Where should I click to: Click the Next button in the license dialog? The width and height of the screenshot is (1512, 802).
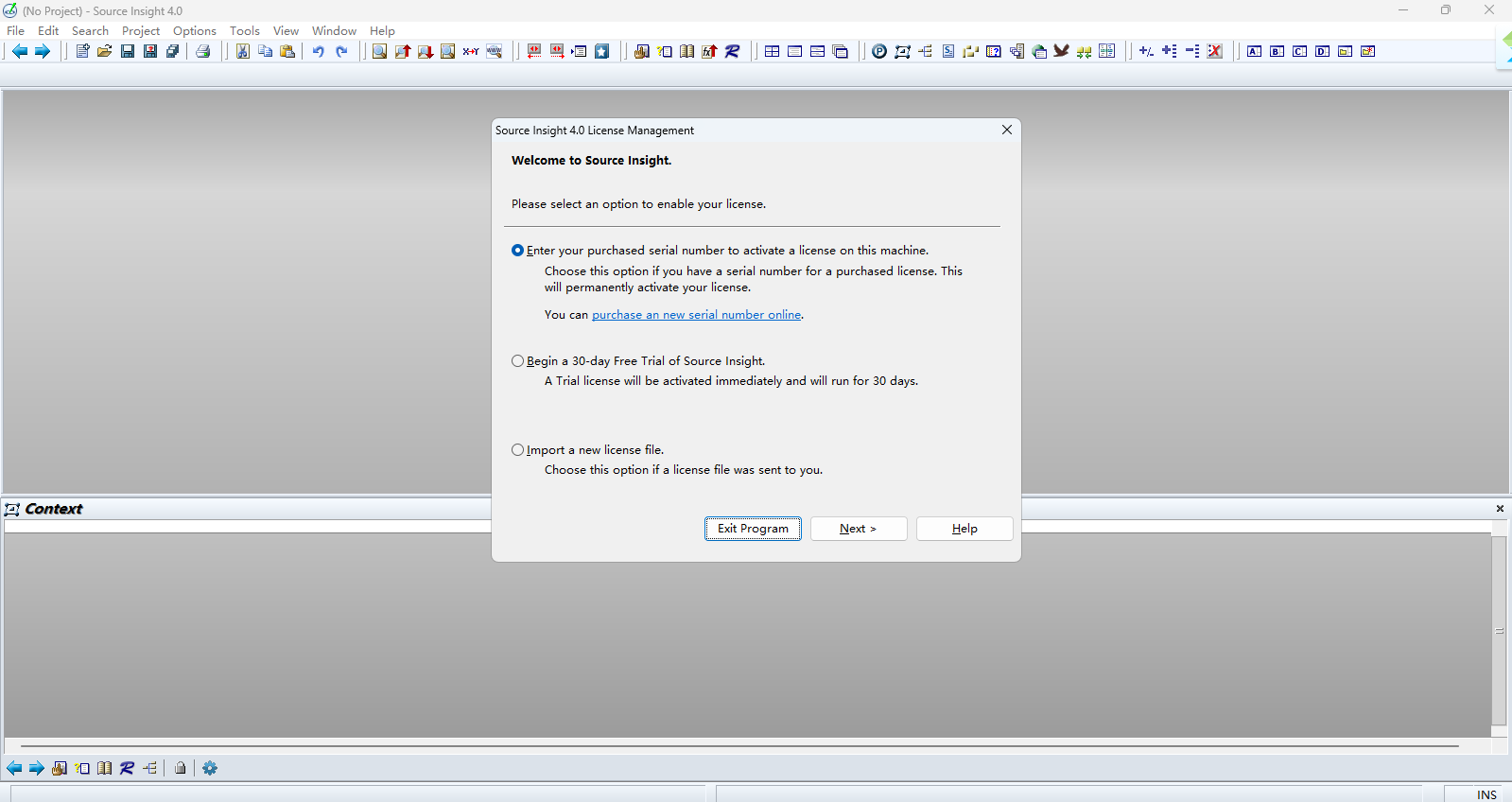pyautogui.click(x=859, y=529)
